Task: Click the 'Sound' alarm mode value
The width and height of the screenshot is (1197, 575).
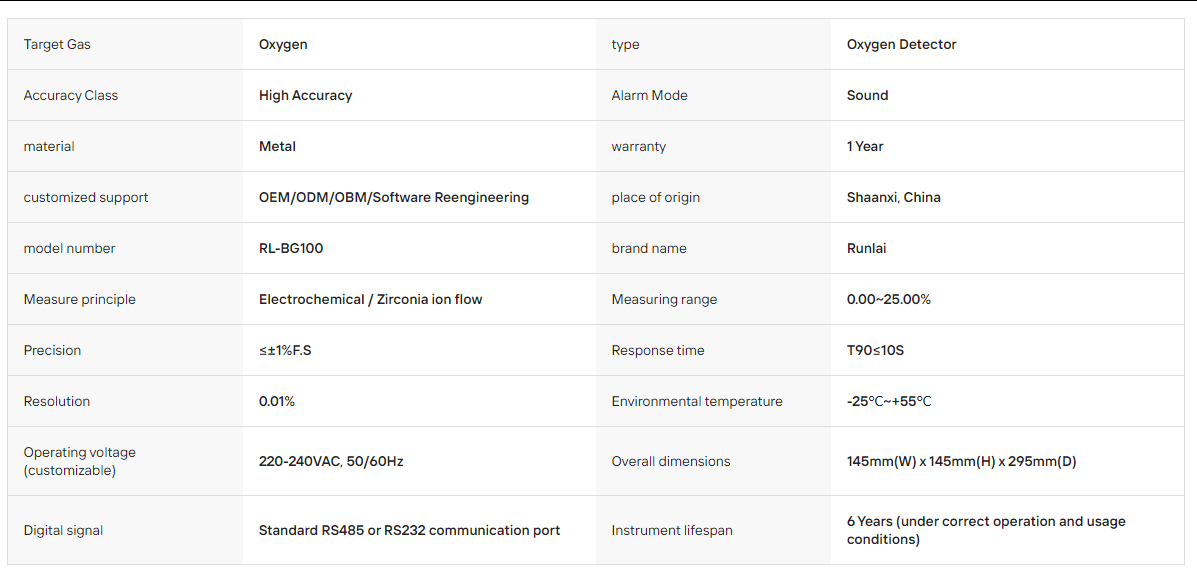Action: click(867, 95)
